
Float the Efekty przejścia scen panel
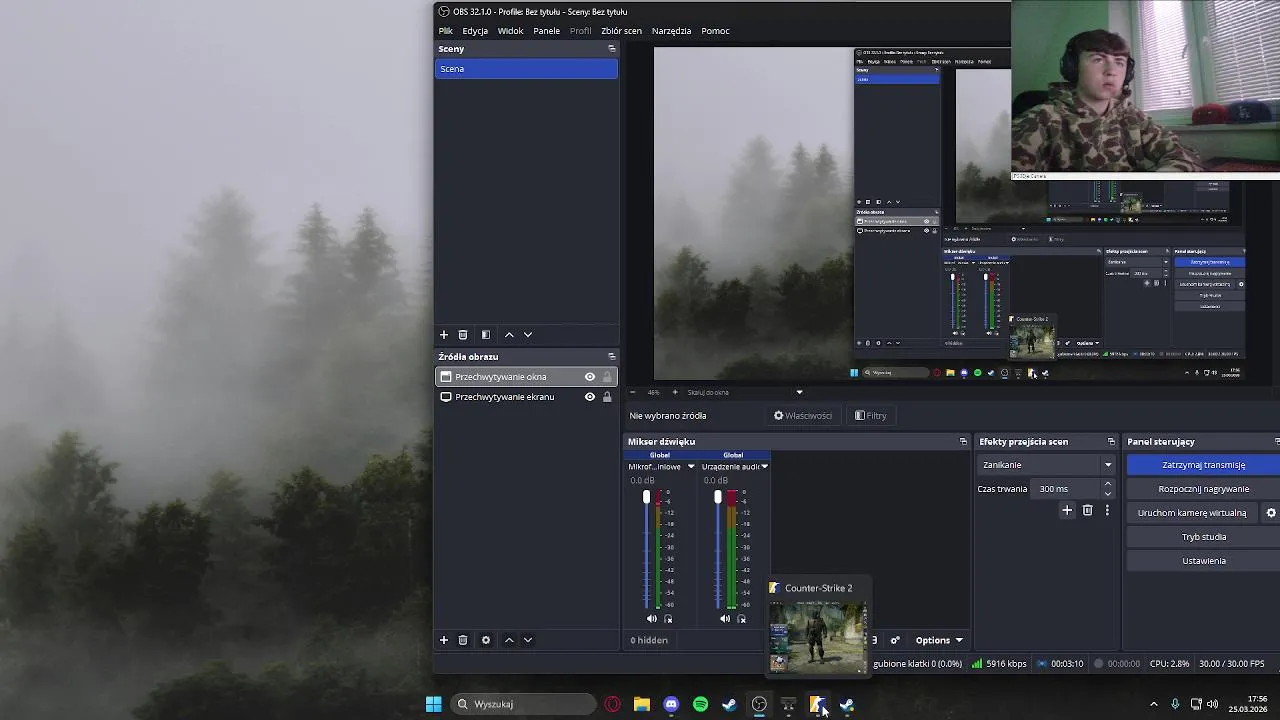1111,442
